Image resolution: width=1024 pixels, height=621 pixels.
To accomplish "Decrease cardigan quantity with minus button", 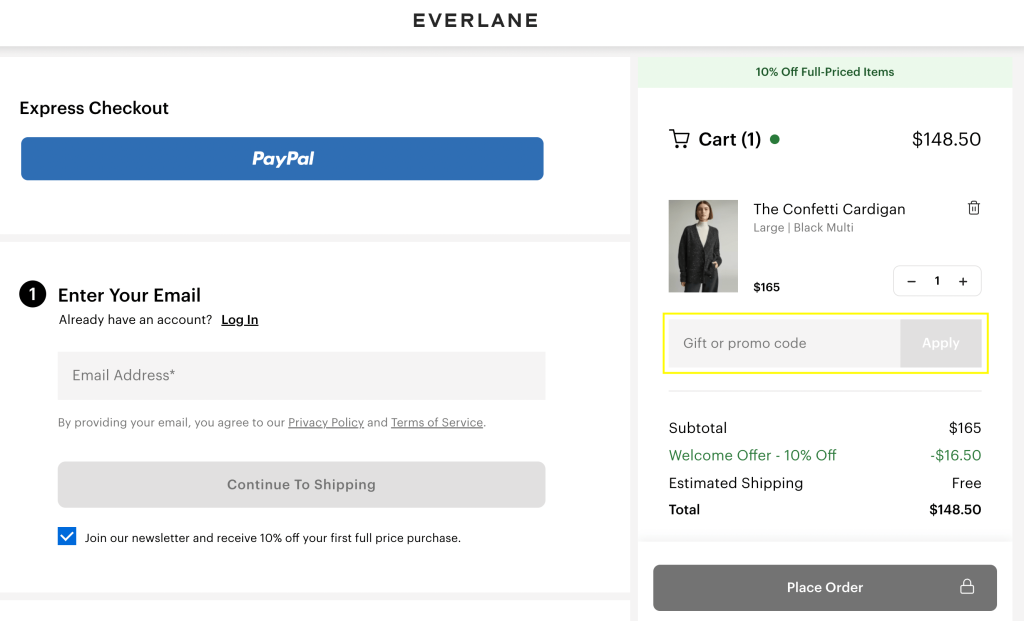I will (x=911, y=281).
